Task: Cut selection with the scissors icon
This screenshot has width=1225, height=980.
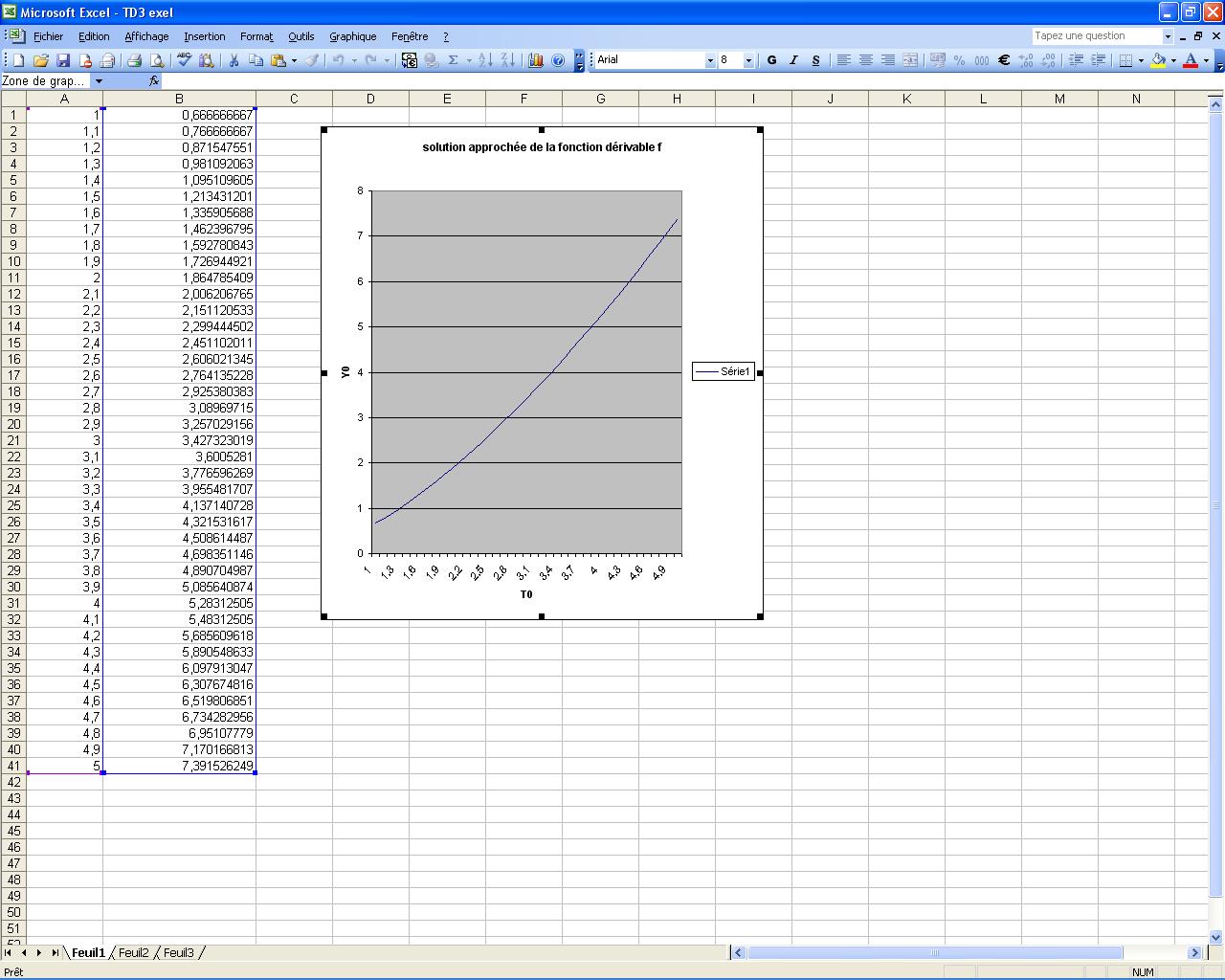Action: coord(234,60)
